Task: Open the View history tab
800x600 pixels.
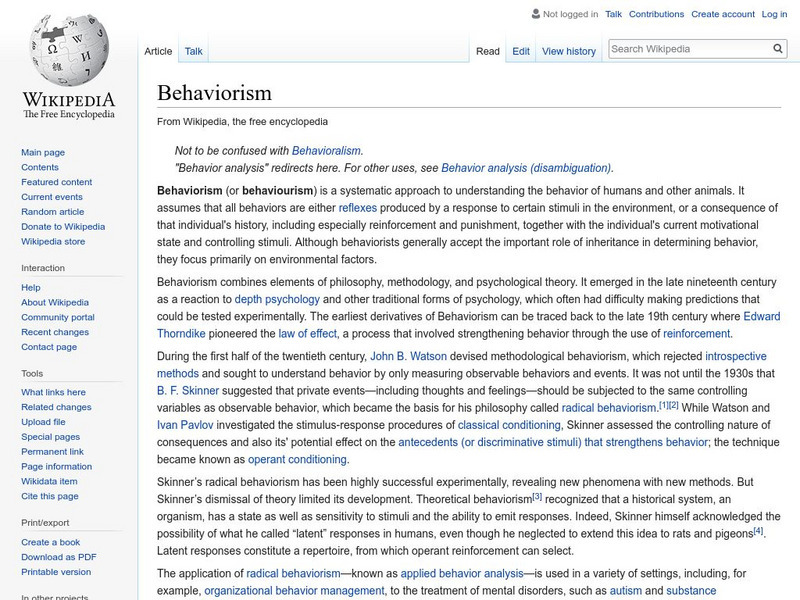Action: coord(568,50)
